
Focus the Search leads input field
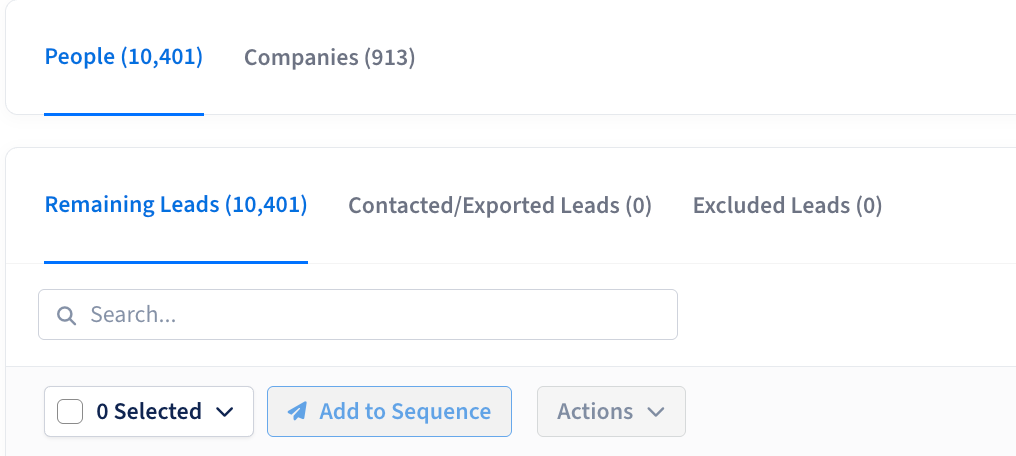coord(358,315)
